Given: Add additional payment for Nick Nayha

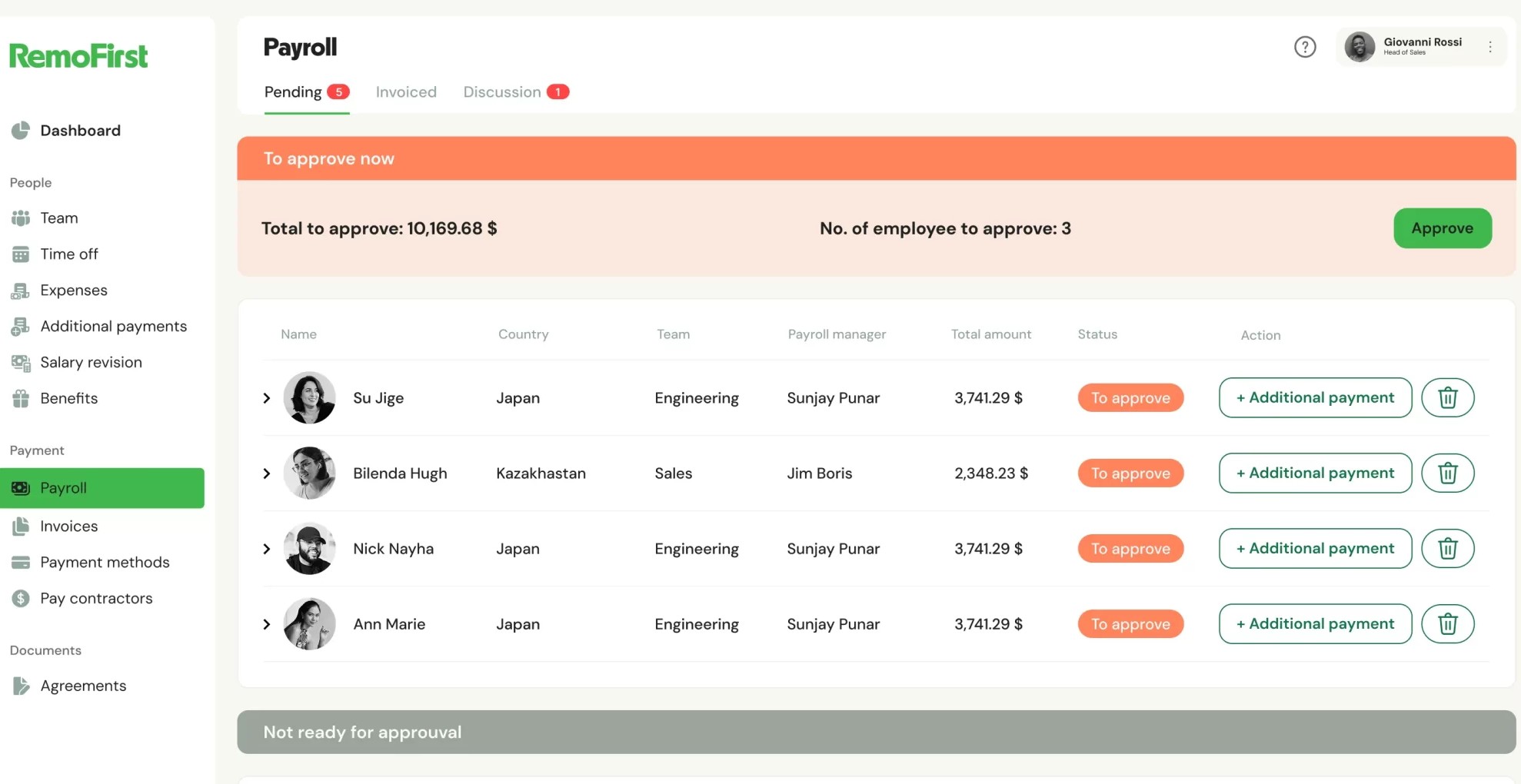Looking at the screenshot, I should point(1314,548).
